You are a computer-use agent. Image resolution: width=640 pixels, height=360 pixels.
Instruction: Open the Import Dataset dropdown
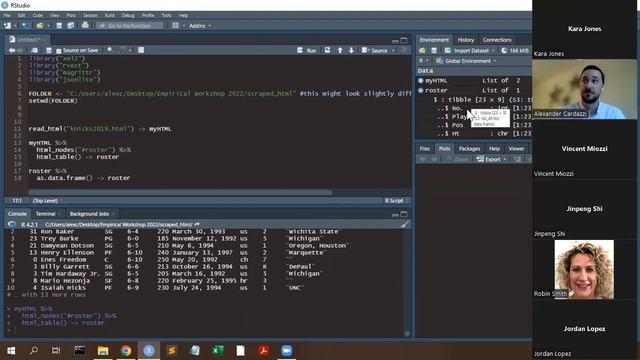point(469,51)
